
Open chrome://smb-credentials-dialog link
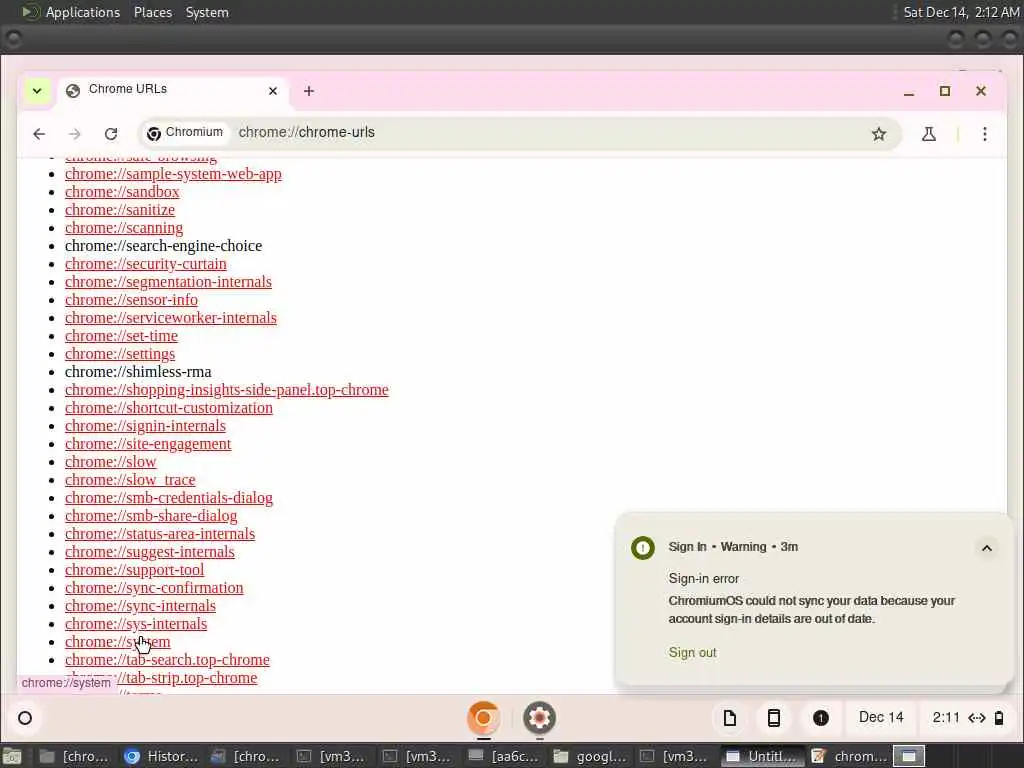[168, 498]
